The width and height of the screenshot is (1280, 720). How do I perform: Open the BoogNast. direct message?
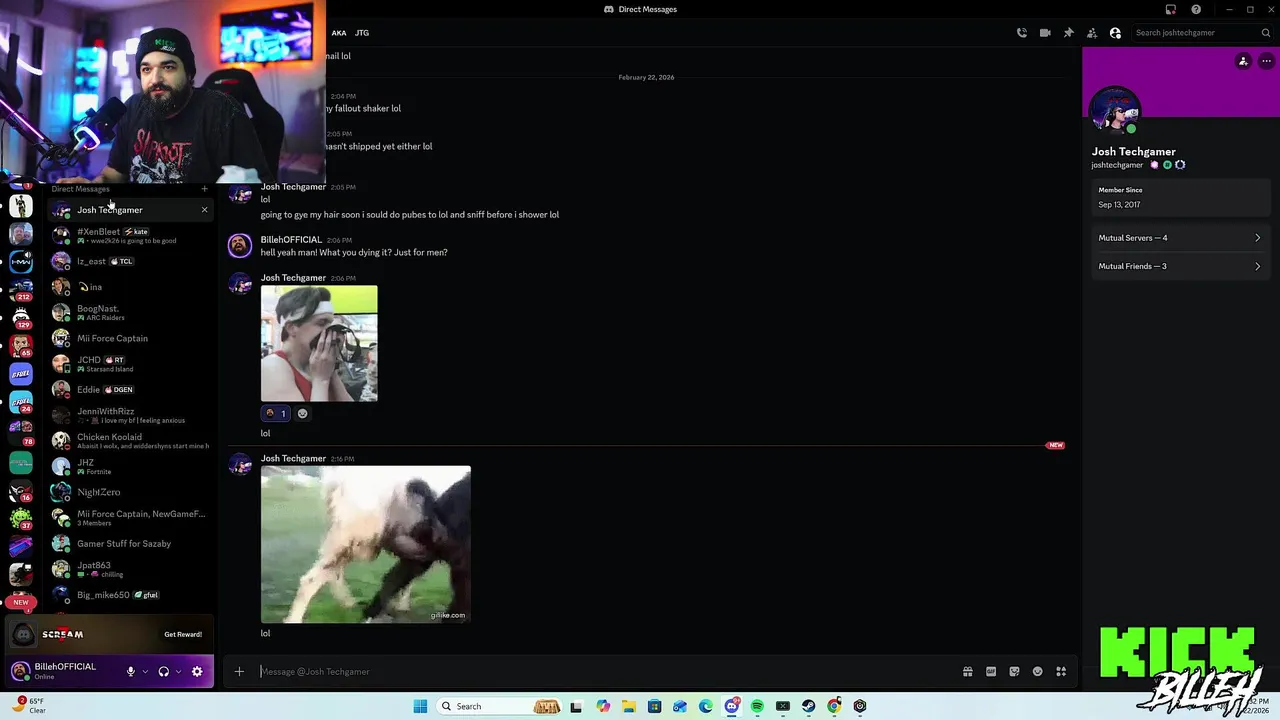(131, 312)
